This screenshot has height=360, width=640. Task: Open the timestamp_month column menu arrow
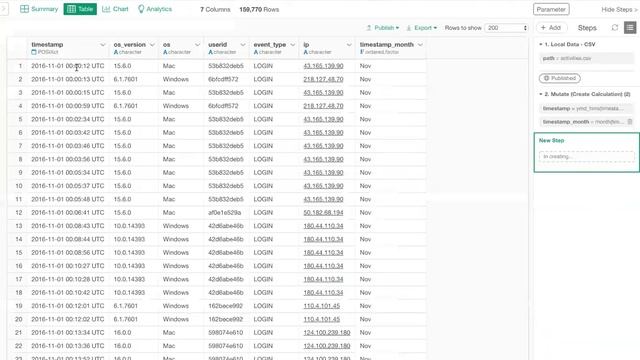[420, 45]
